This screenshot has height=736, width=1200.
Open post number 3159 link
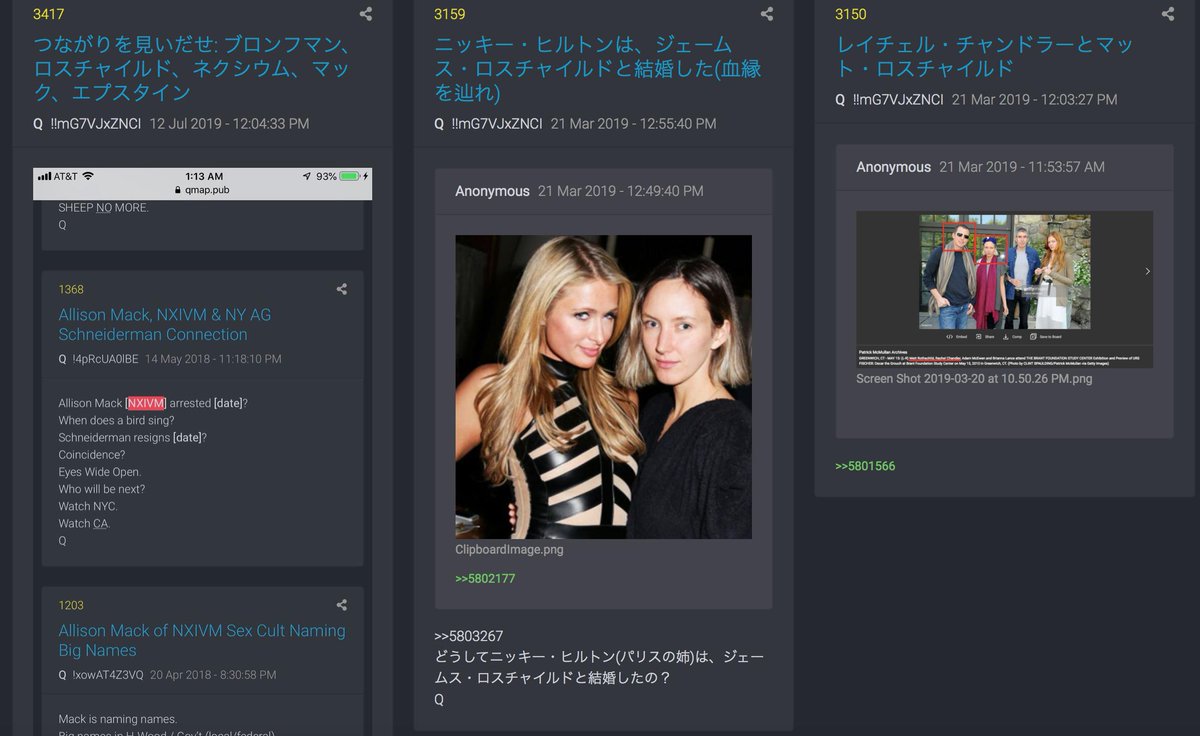tap(450, 14)
